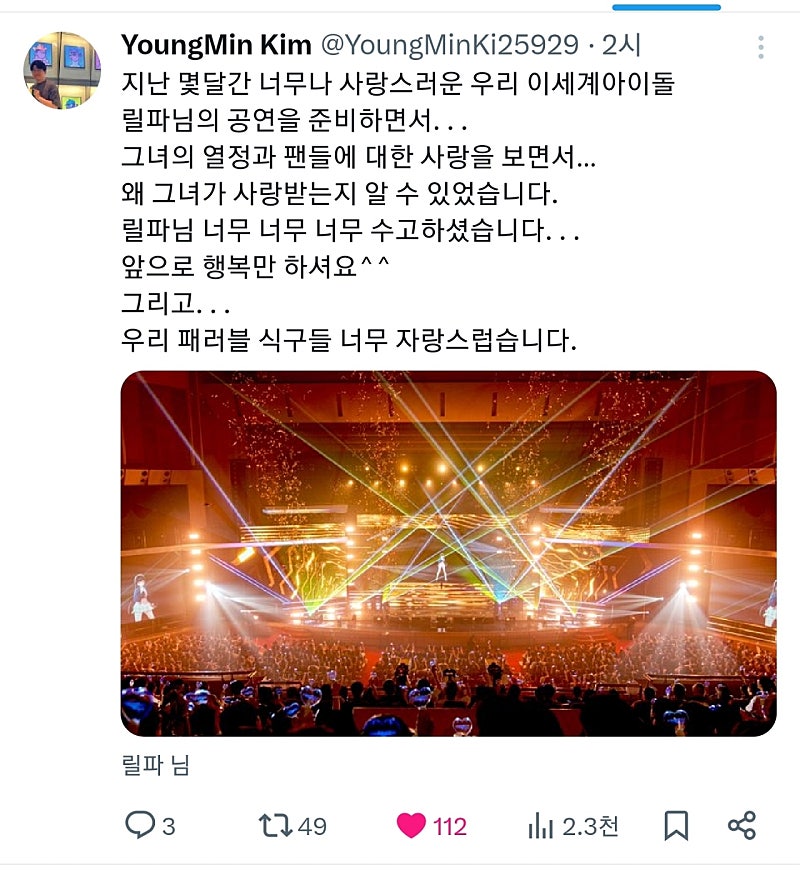Click the tweet body text
The width and height of the screenshot is (800, 875).
coord(398,211)
